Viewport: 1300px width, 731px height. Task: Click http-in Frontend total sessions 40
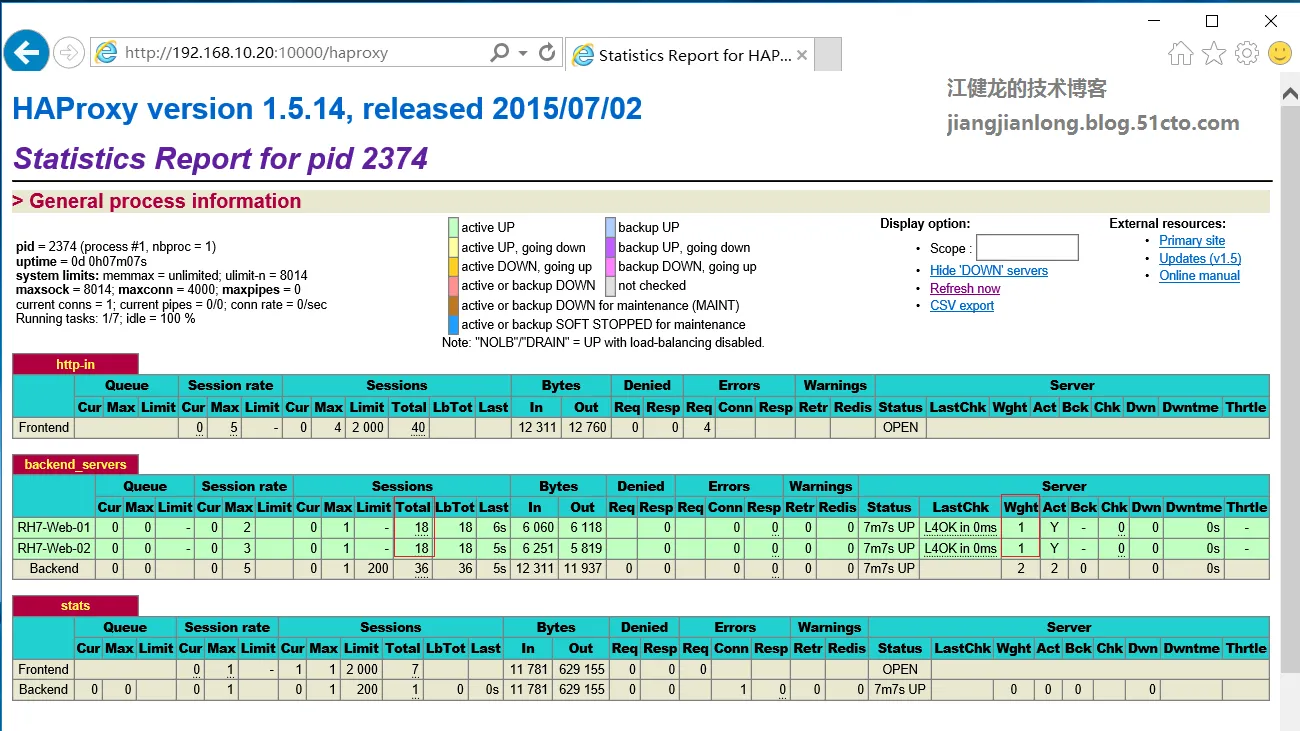click(x=418, y=427)
